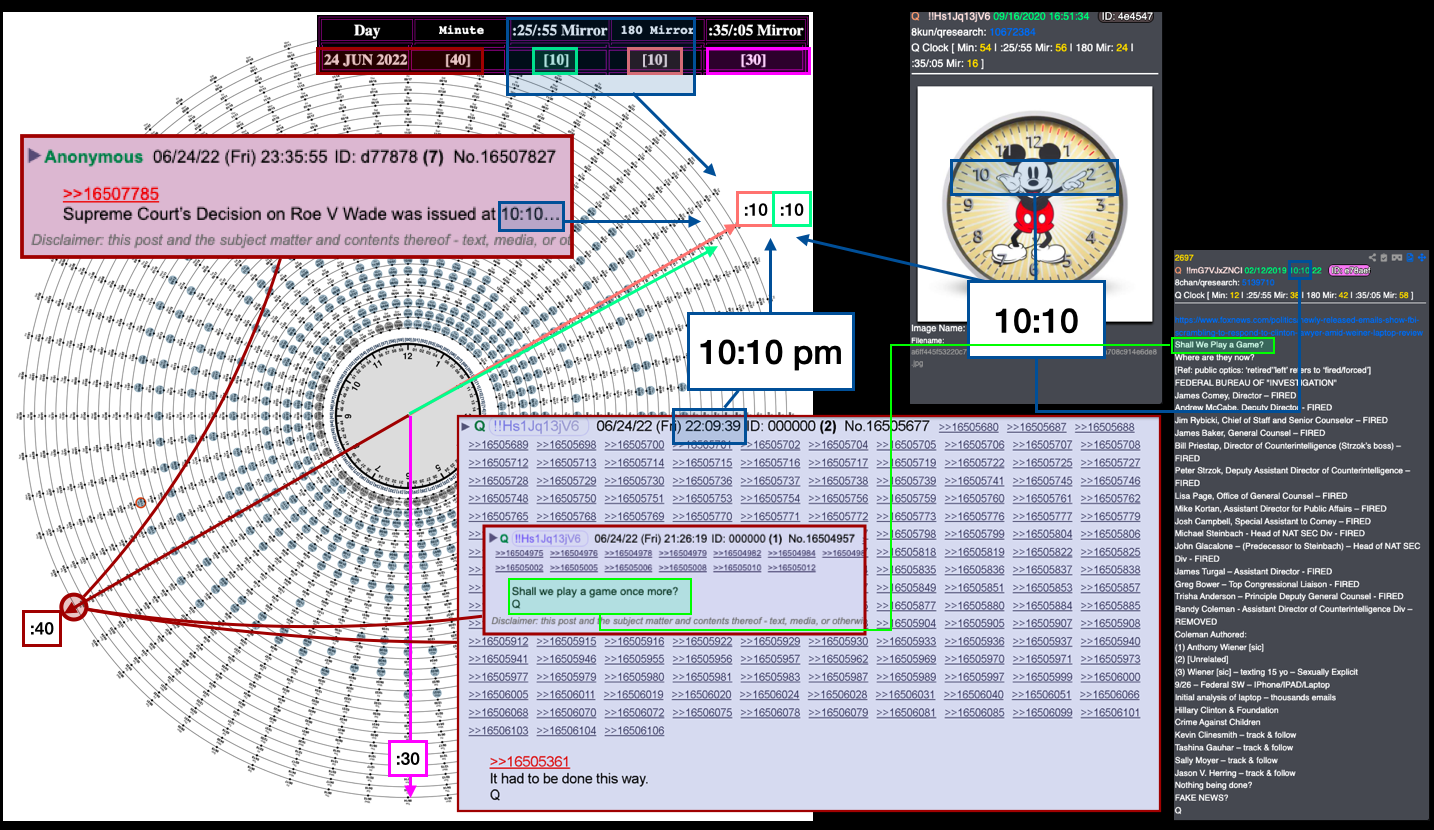The height and width of the screenshot is (830, 1434).
Task: Open the backlink >>16505728
Action: point(498,481)
